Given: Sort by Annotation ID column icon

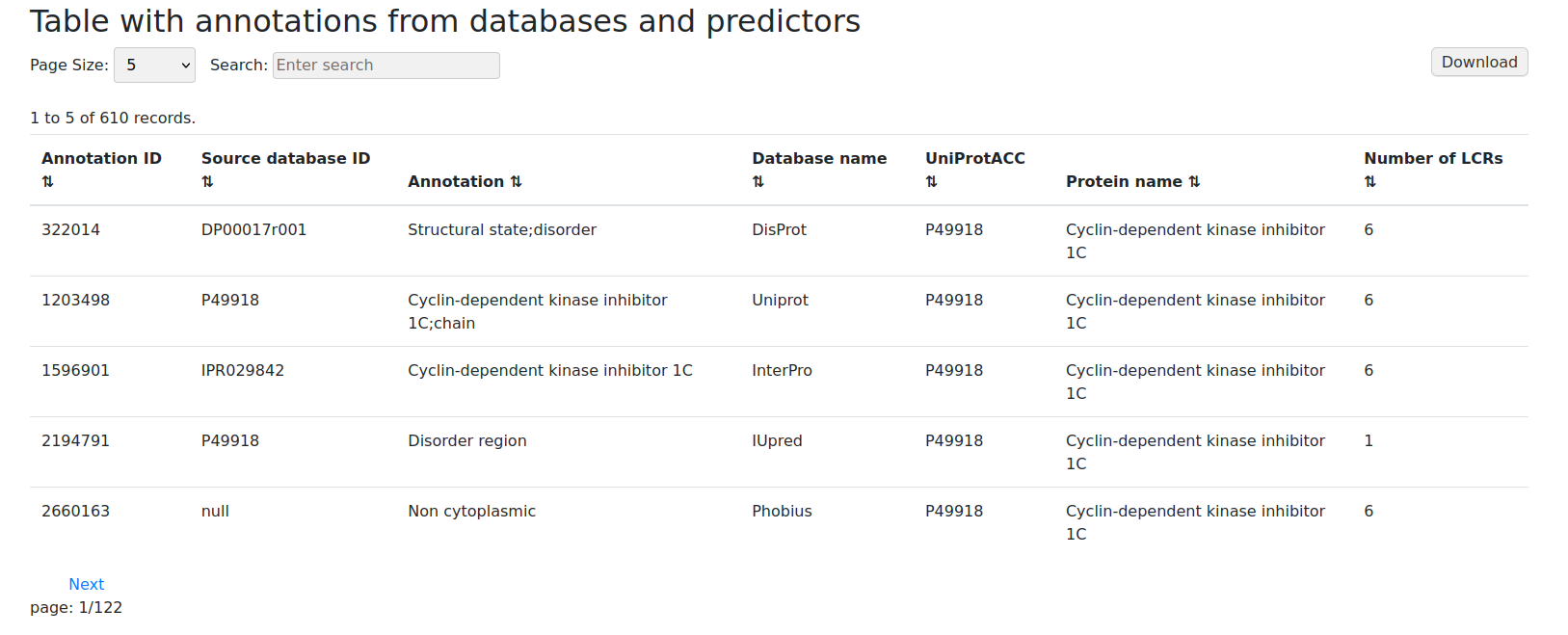Looking at the screenshot, I should 47,182.
